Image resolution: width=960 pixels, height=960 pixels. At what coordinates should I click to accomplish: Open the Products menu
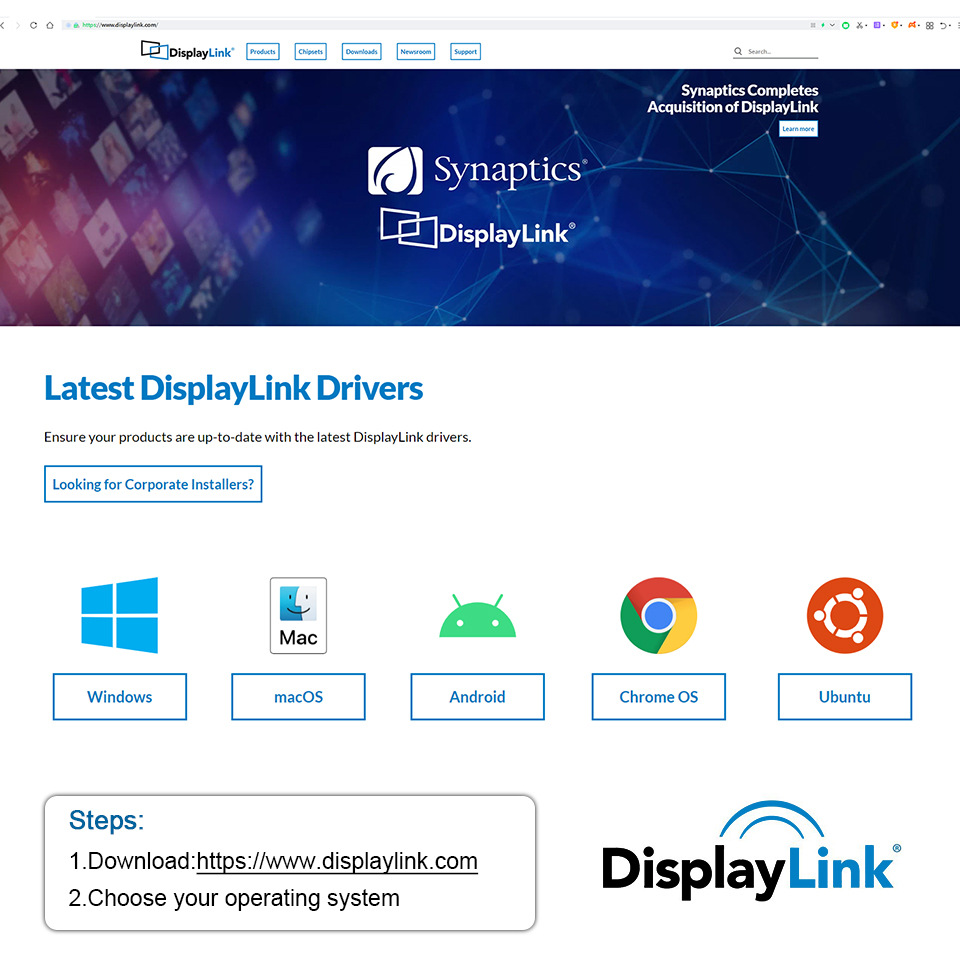(263, 51)
